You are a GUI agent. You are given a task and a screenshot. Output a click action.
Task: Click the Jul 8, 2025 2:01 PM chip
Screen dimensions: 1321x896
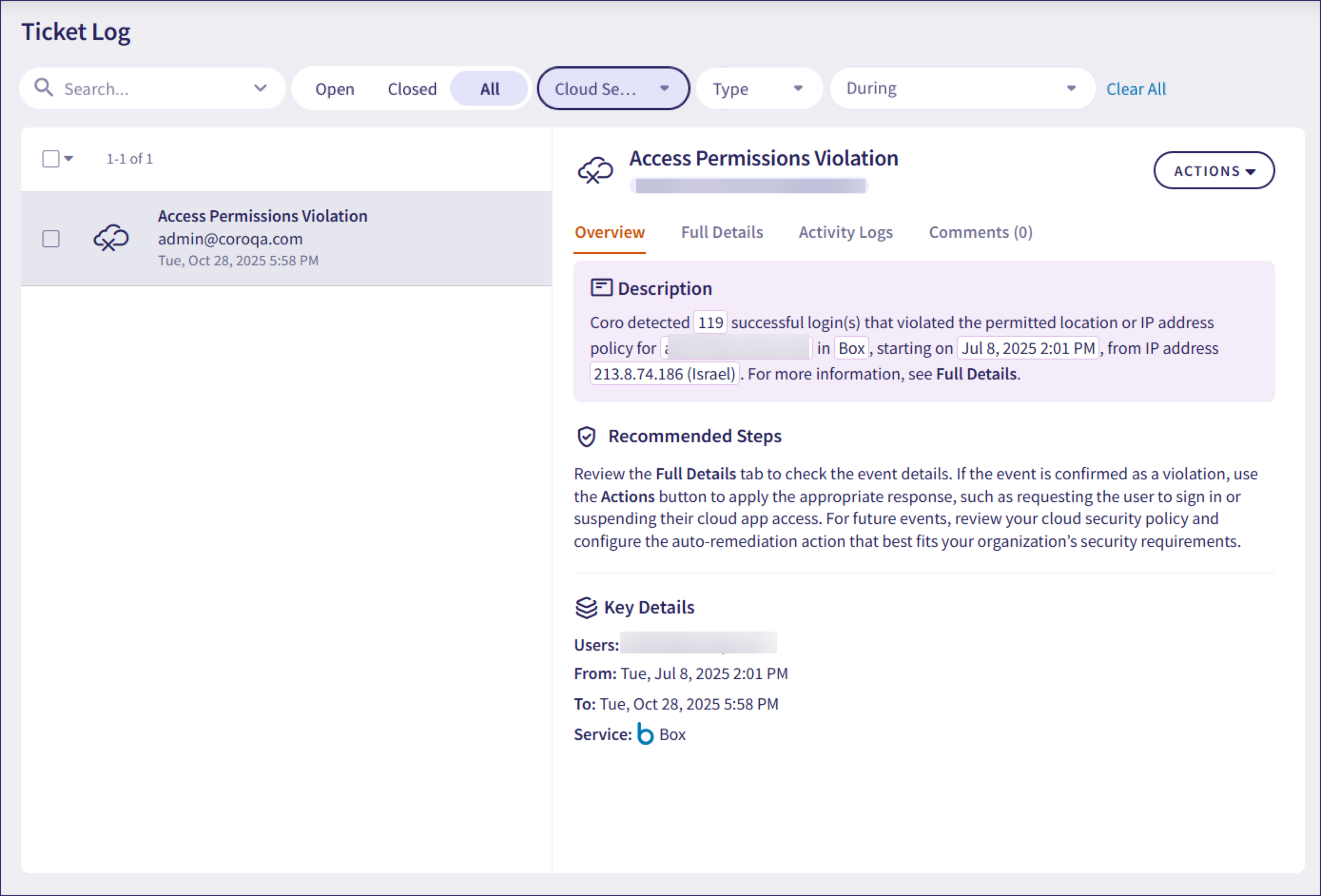(1028, 348)
